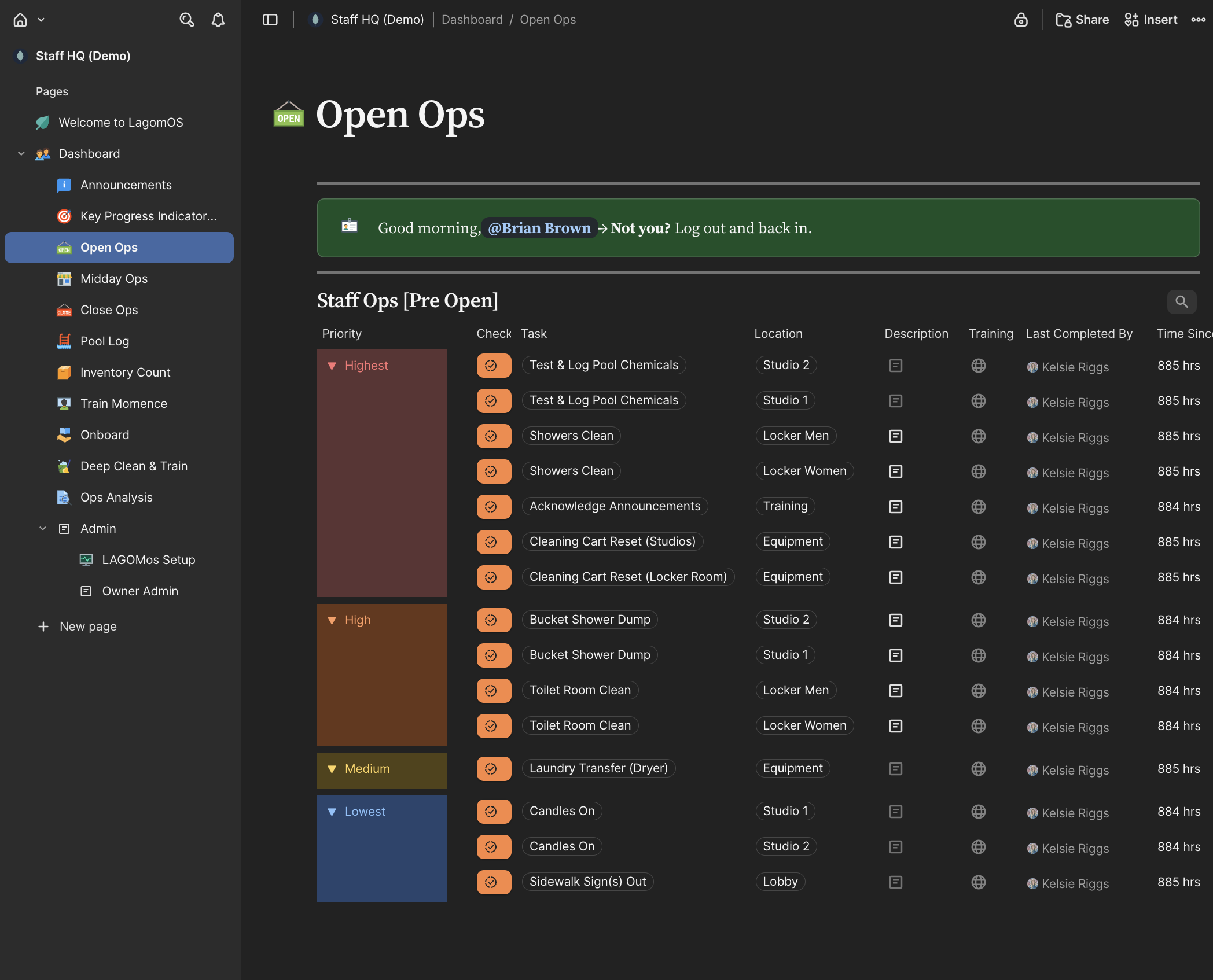Screen dimensions: 1213x980
Task: Toggle the sidebar panel icon
Action: [x=270, y=20]
